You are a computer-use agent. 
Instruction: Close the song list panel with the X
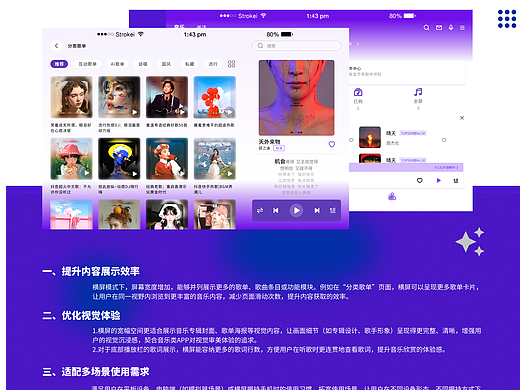[x=462, y=118]
